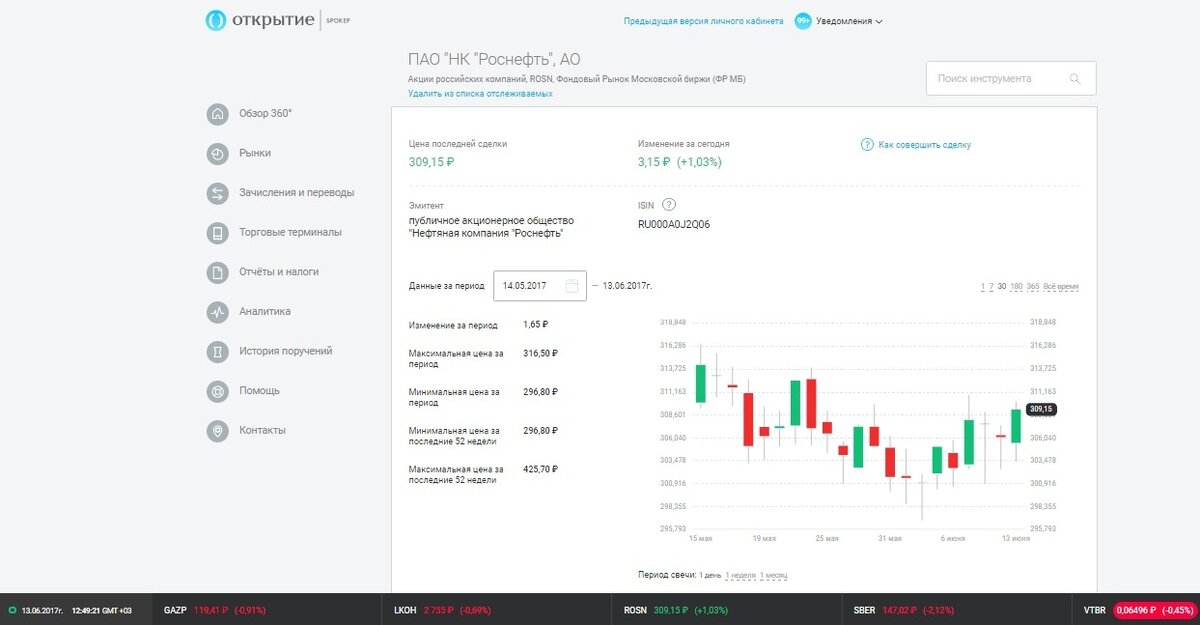Click Помощь lifebuoy icon
1200x625 pixels.
(x=218, y=391)
